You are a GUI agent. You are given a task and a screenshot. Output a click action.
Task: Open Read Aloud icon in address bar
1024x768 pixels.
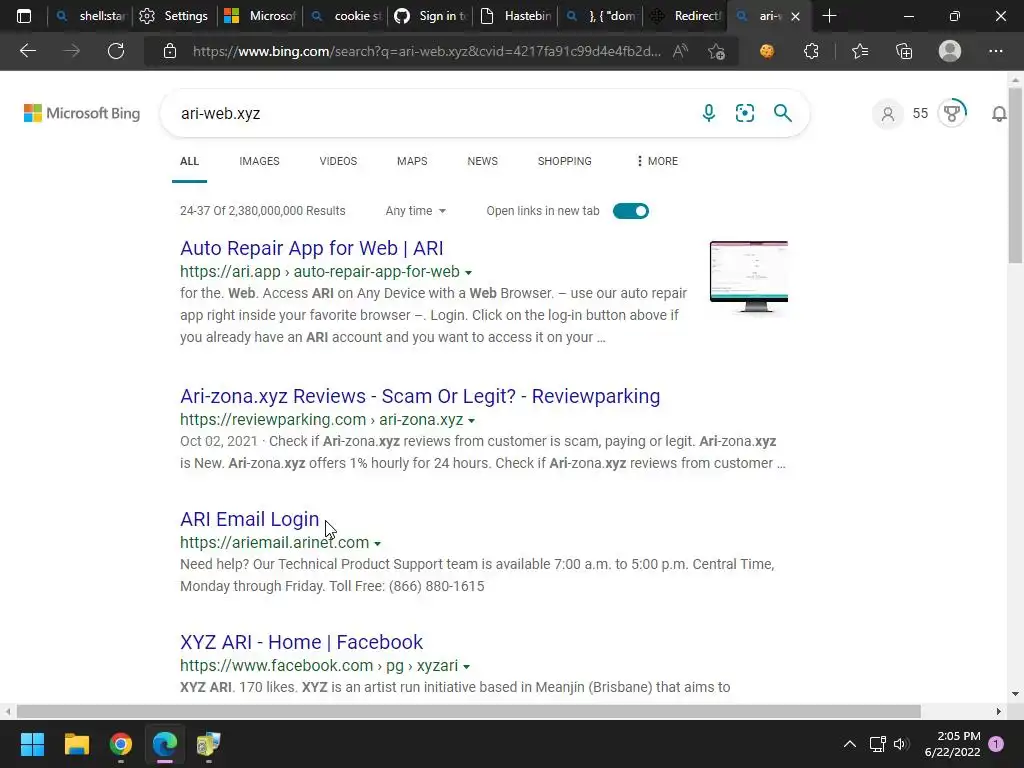(680, 51)
